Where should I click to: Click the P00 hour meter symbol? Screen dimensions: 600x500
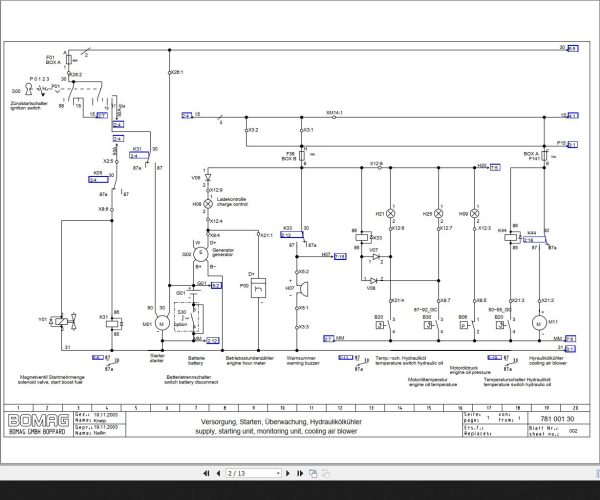click(x=258, y=288)
